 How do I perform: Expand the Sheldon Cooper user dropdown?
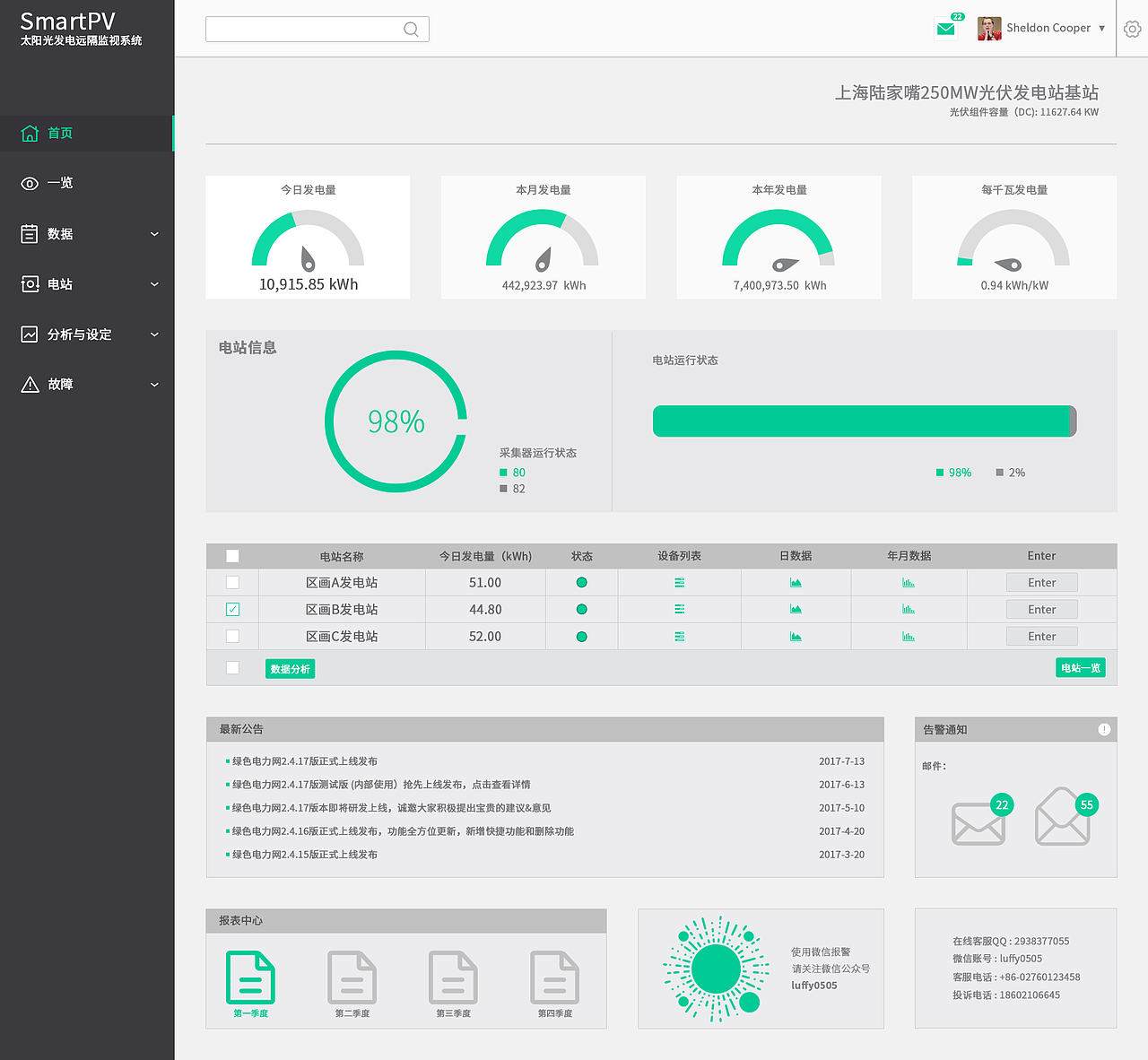point(1102,29)
